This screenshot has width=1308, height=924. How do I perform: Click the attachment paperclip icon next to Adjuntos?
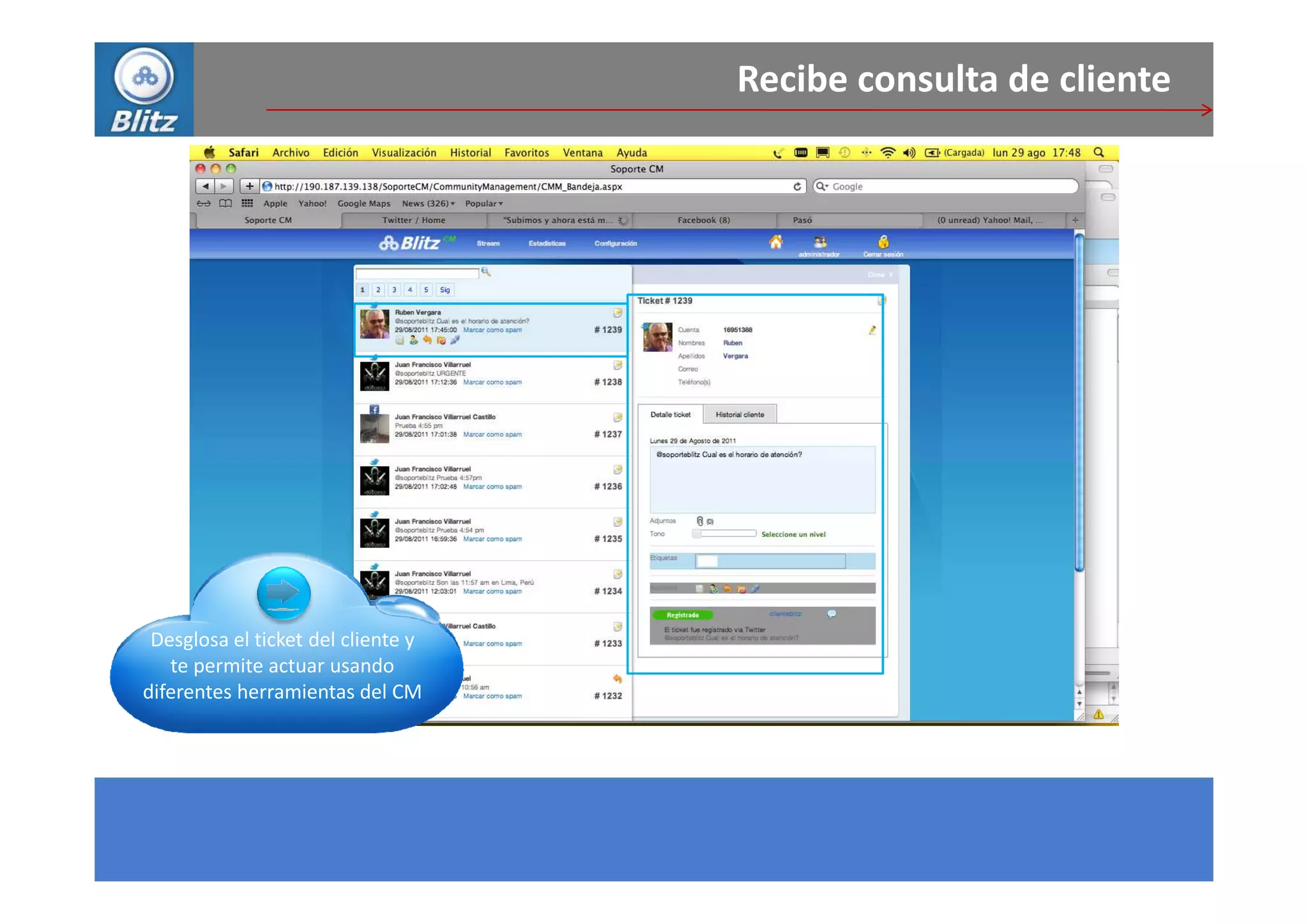(700, 521)
